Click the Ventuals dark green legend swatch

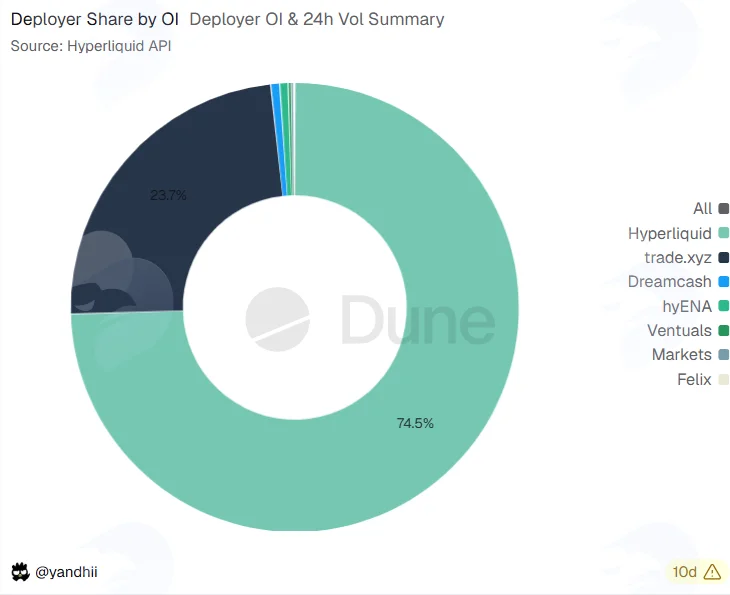point(723,331)
